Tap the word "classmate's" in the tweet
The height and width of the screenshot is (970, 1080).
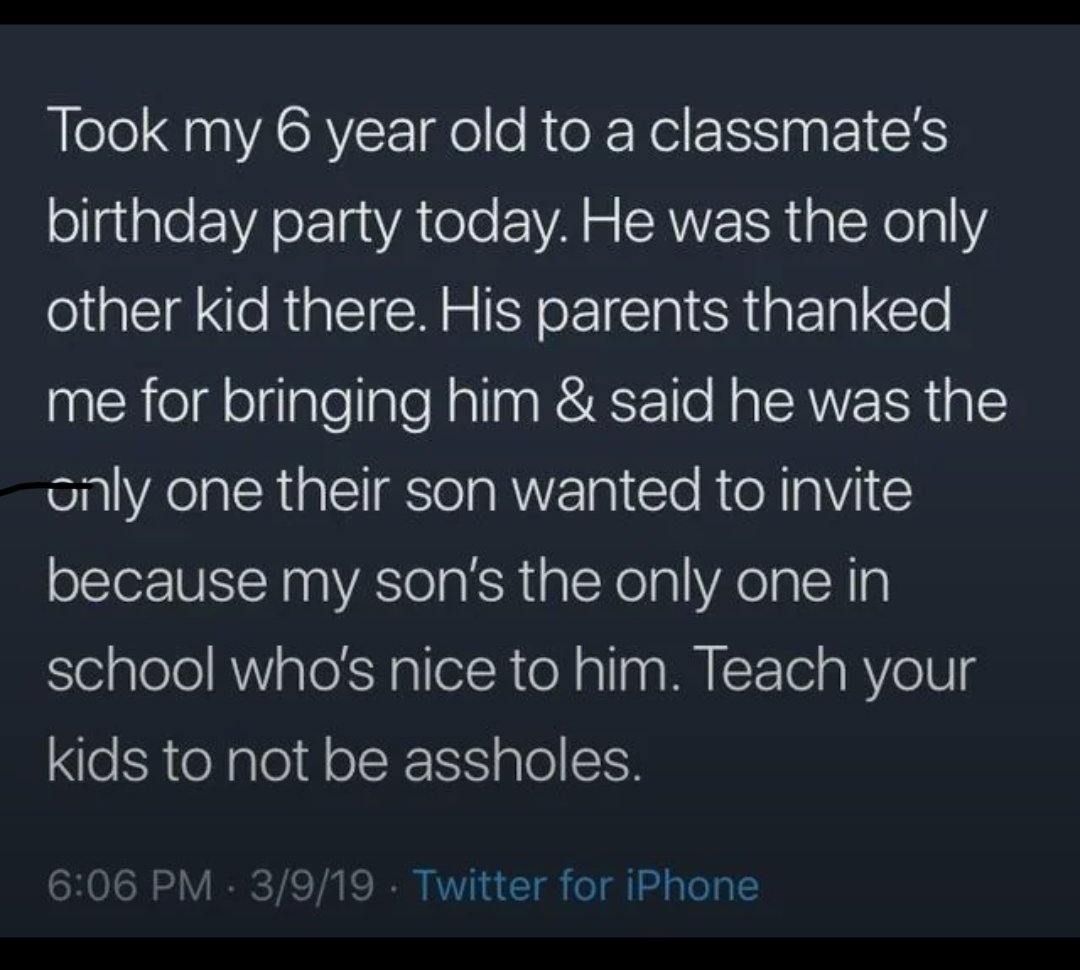[x=799, y=131]
